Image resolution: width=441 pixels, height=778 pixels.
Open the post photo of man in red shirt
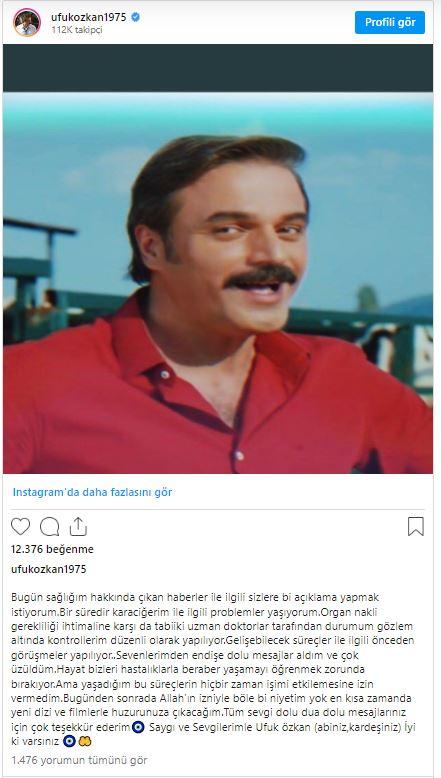point(218,283)
